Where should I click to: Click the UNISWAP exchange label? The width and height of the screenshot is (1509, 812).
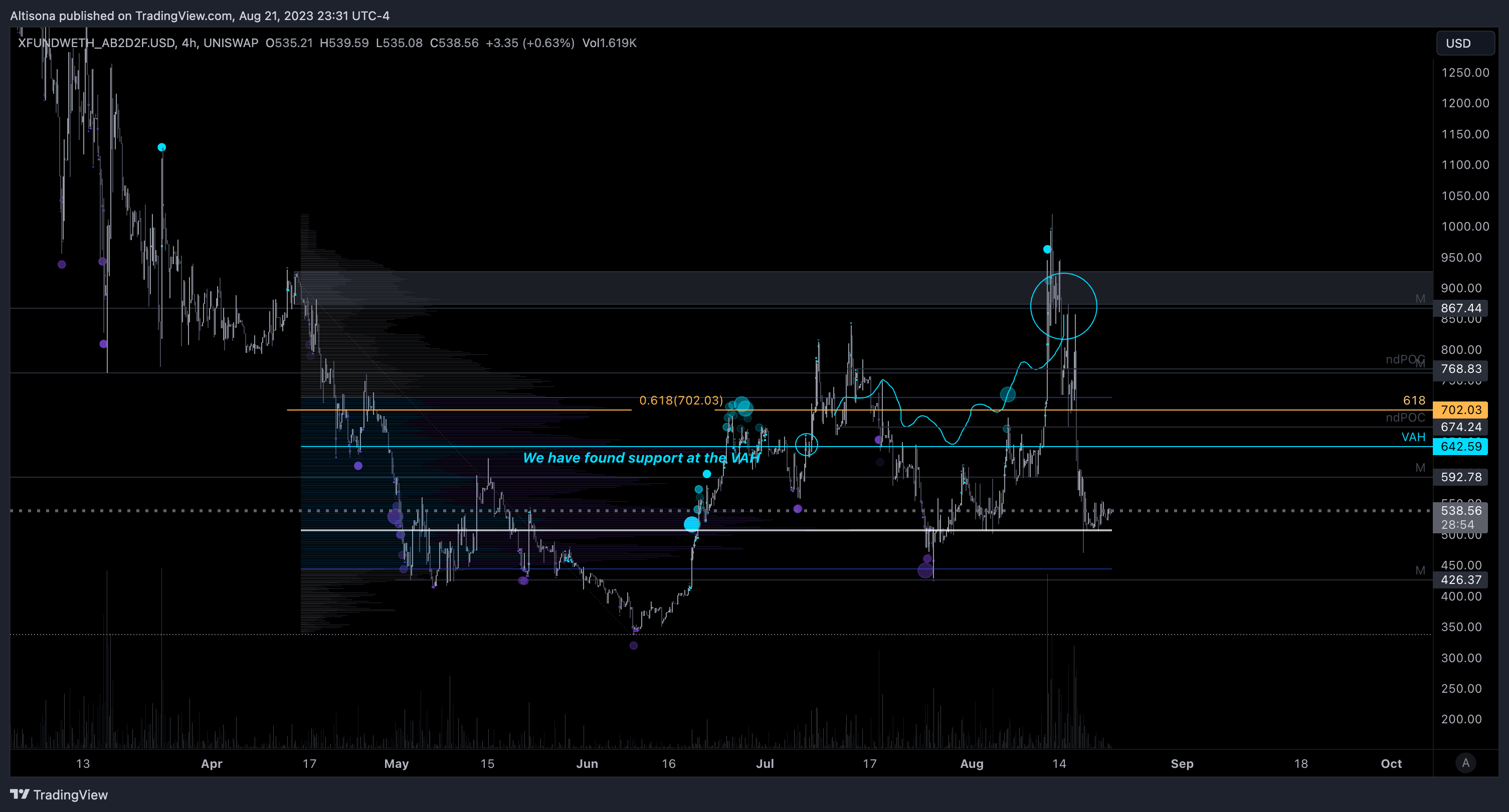(x=231, y=43)
